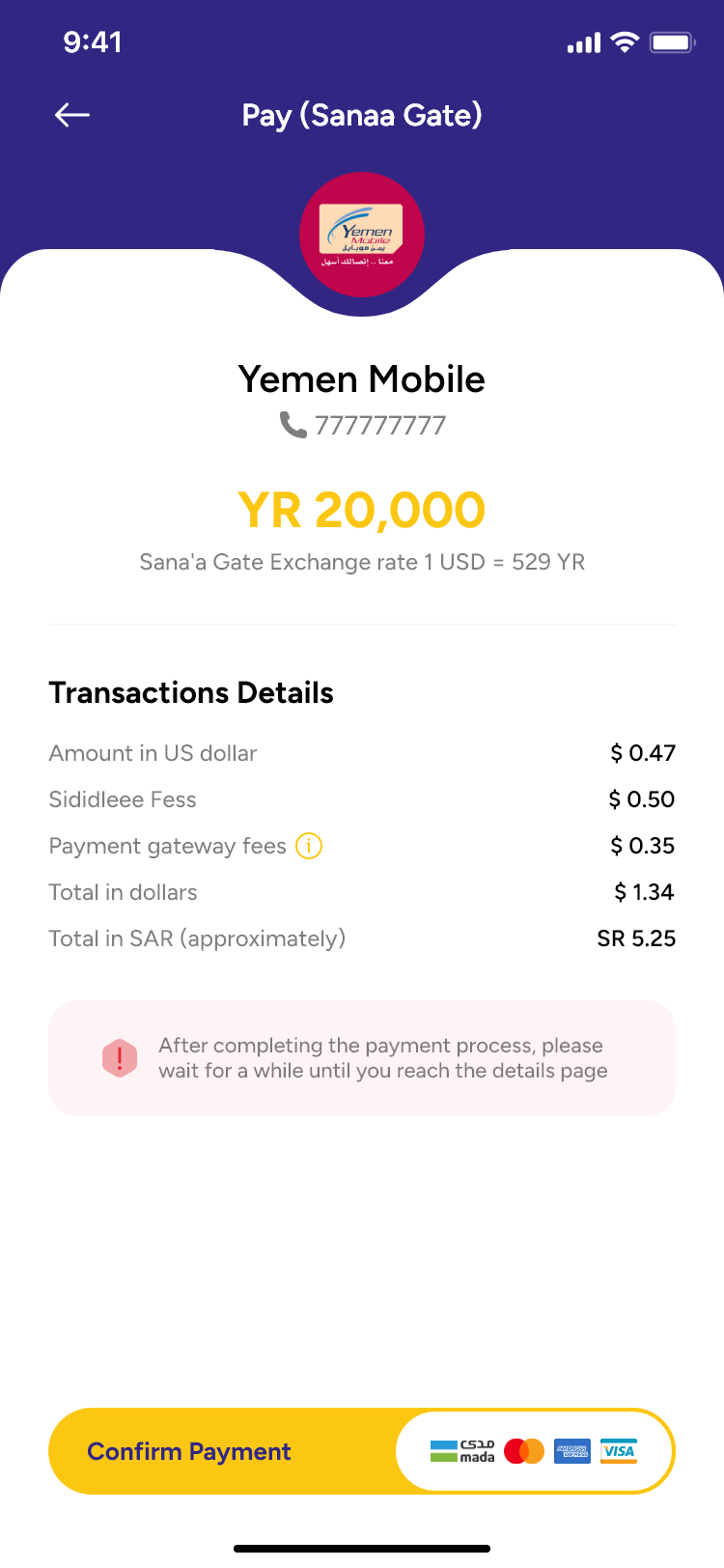Image resolution: width=724 pixels, height=1568 pixels.
Task: Tap the red warning alert icon
Action: point(120,1058)
